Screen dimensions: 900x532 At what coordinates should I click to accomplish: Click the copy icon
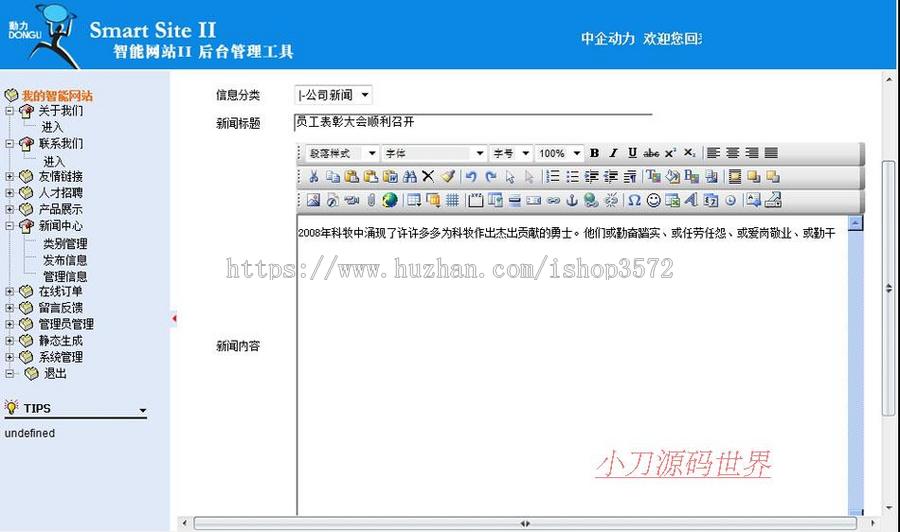332,177
